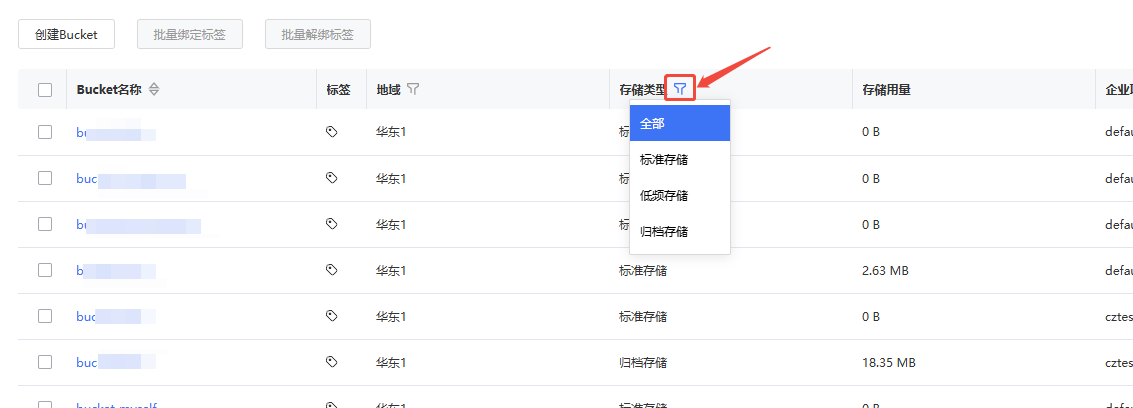Click the 存储类型 filter funnel icon
The image size is (1133, 408).
(x=680, y=89)
